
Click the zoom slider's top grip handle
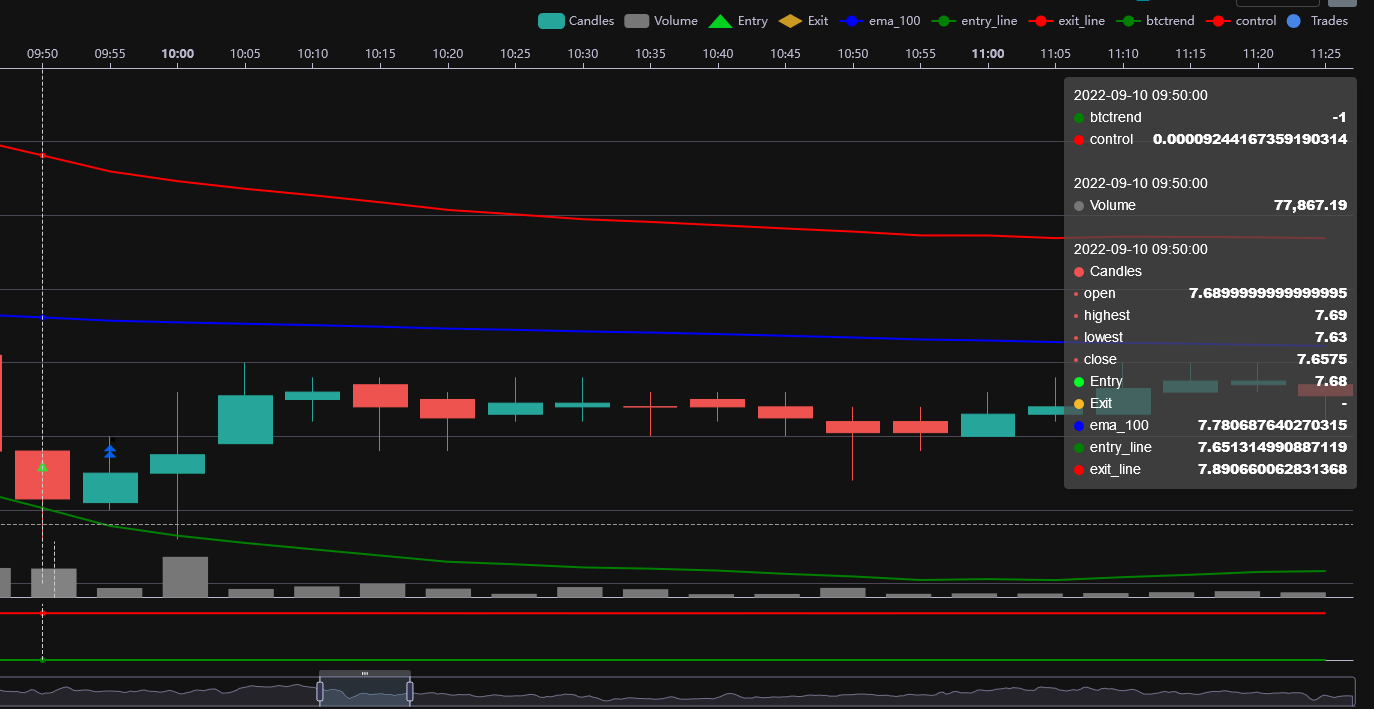click(x=365, y=674)
